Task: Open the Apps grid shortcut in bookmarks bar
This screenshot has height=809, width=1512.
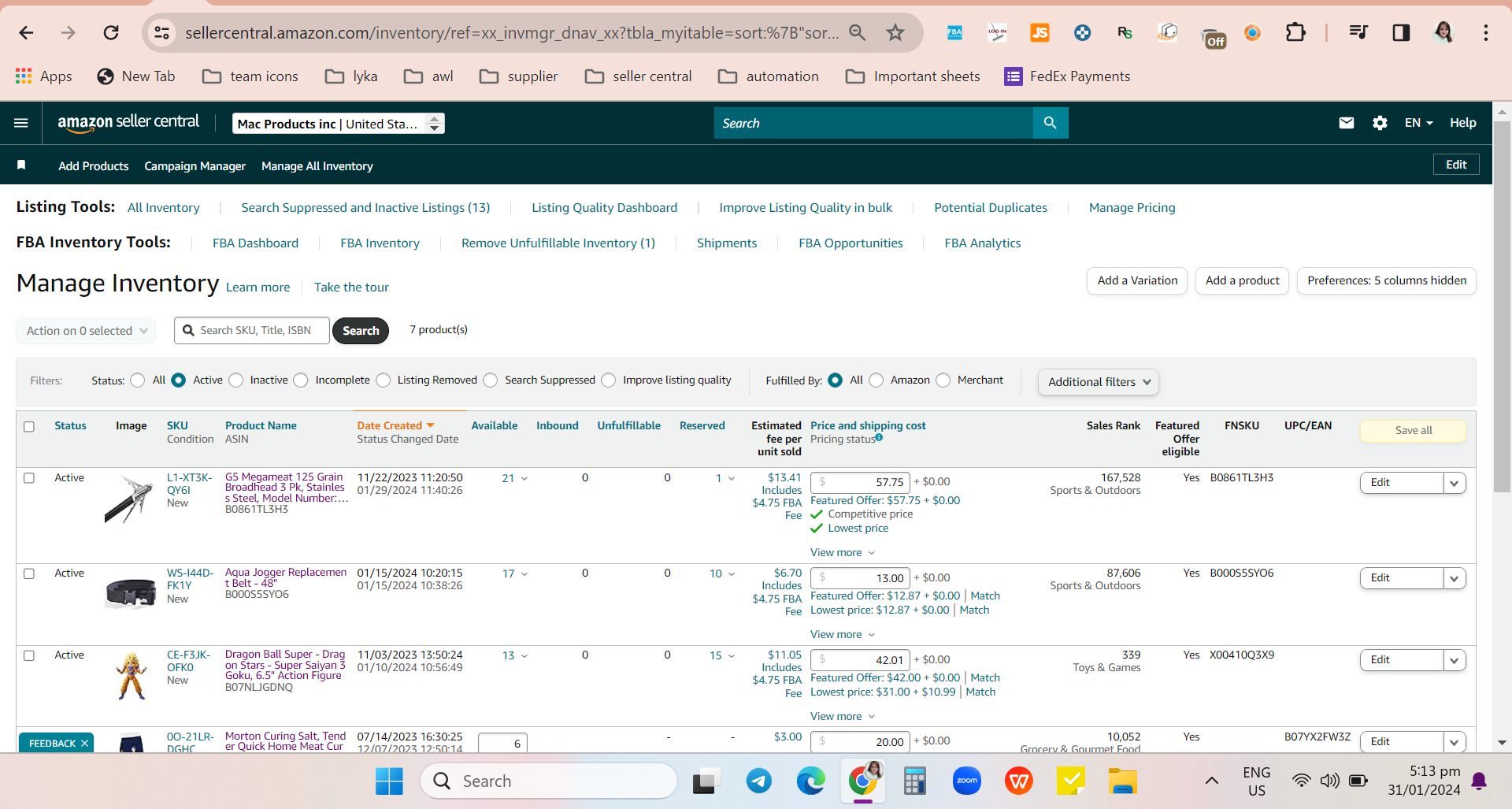Action: click(x=44, y=76)
